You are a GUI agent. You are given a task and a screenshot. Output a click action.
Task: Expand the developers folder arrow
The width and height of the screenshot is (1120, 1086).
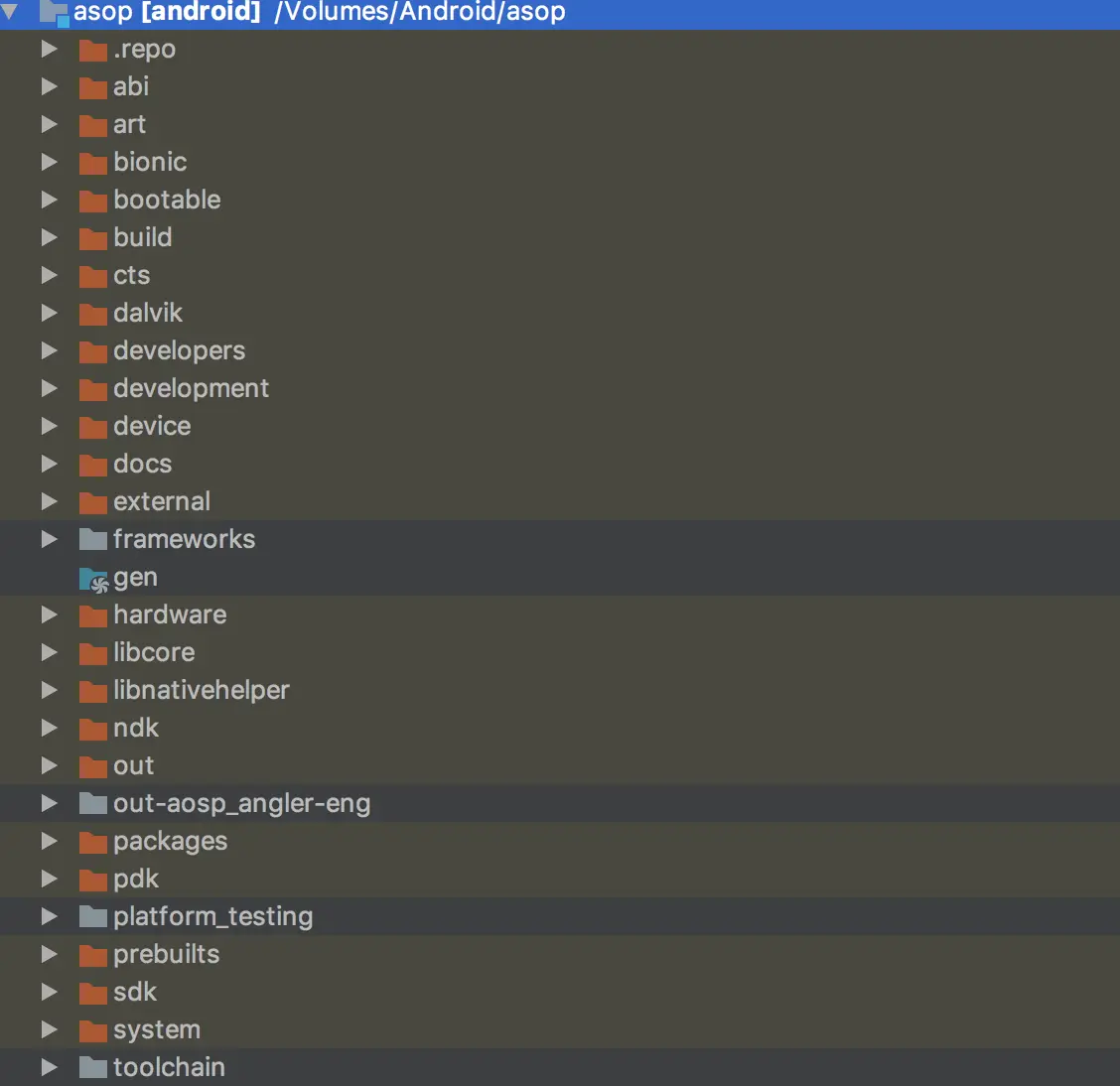pos(50,350)
